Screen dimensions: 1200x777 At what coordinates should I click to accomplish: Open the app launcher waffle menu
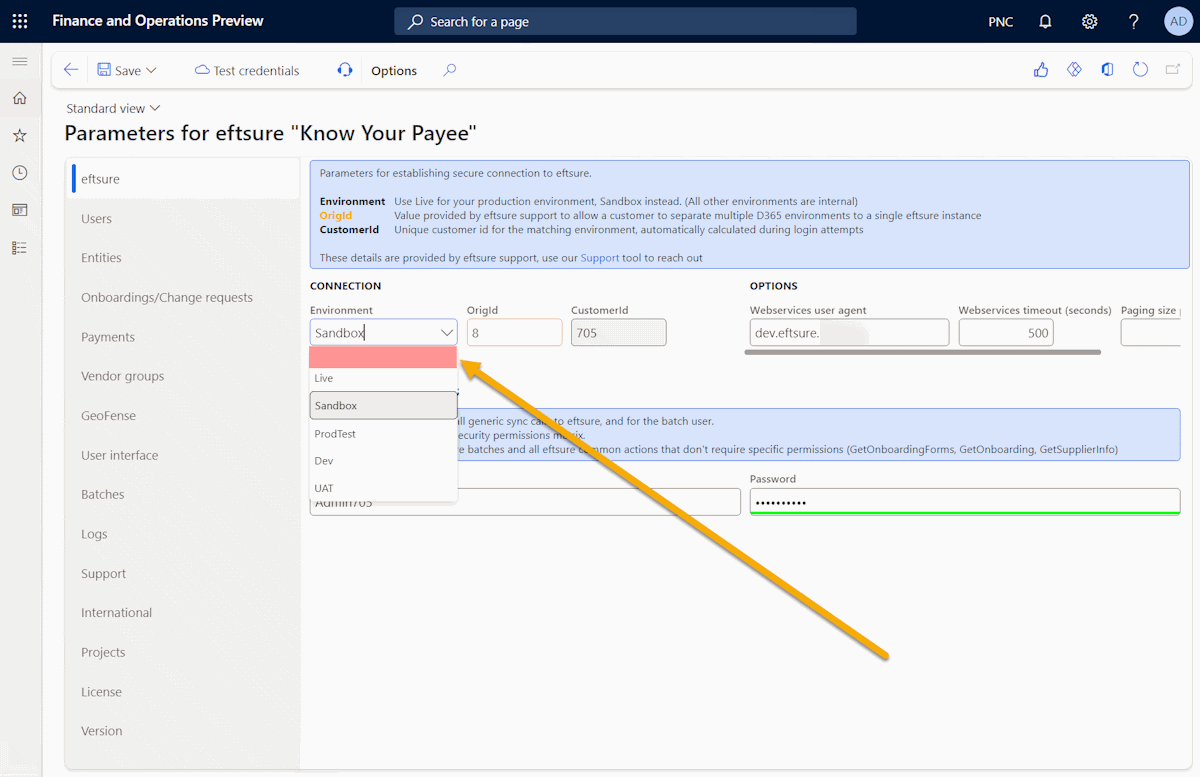[20, 21]
